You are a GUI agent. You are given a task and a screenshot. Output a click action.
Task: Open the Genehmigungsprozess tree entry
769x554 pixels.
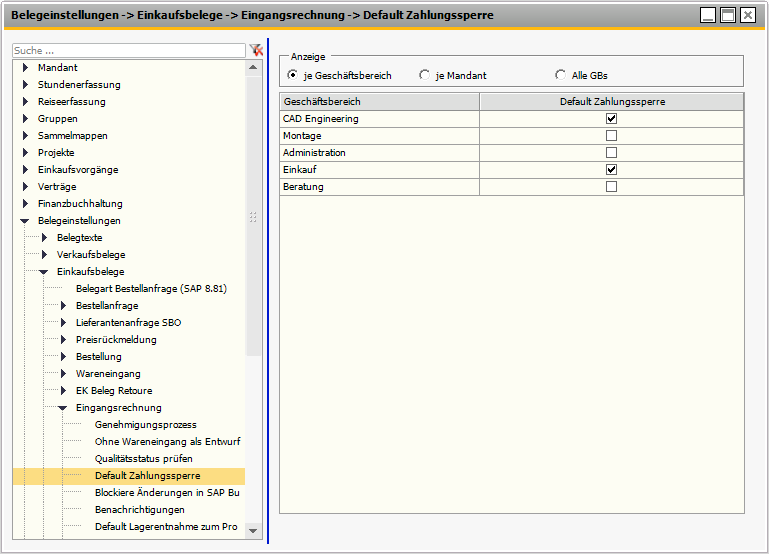pos(145,425)
